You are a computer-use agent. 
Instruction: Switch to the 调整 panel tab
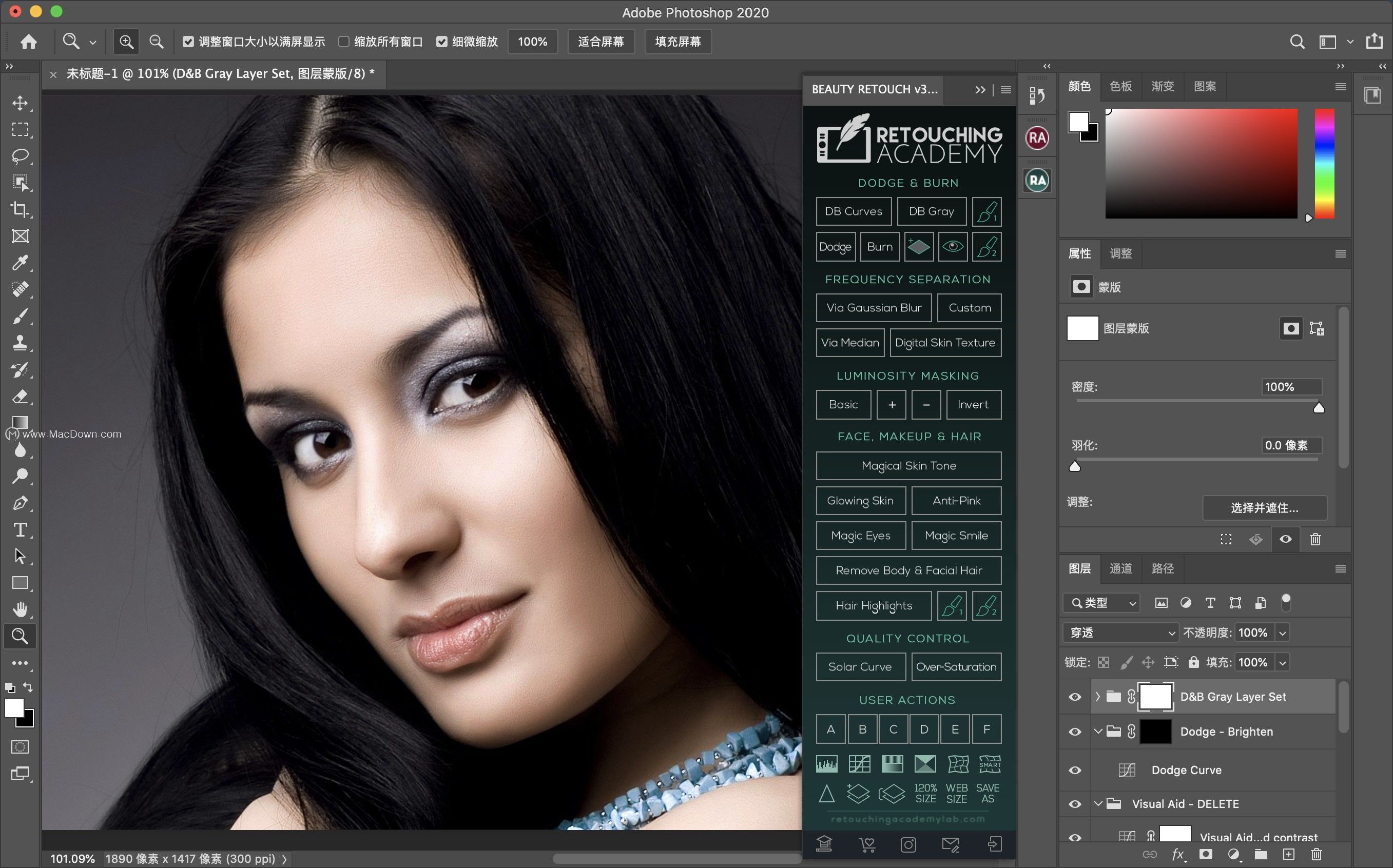point(1120,253)
